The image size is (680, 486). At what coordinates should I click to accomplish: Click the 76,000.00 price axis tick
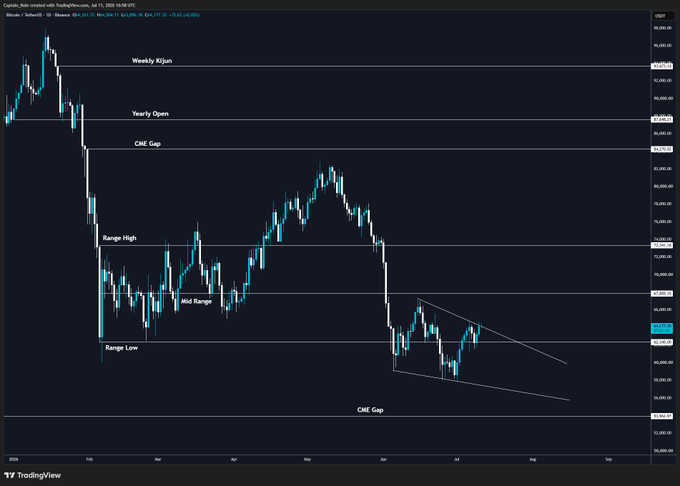tap(663, 222)
